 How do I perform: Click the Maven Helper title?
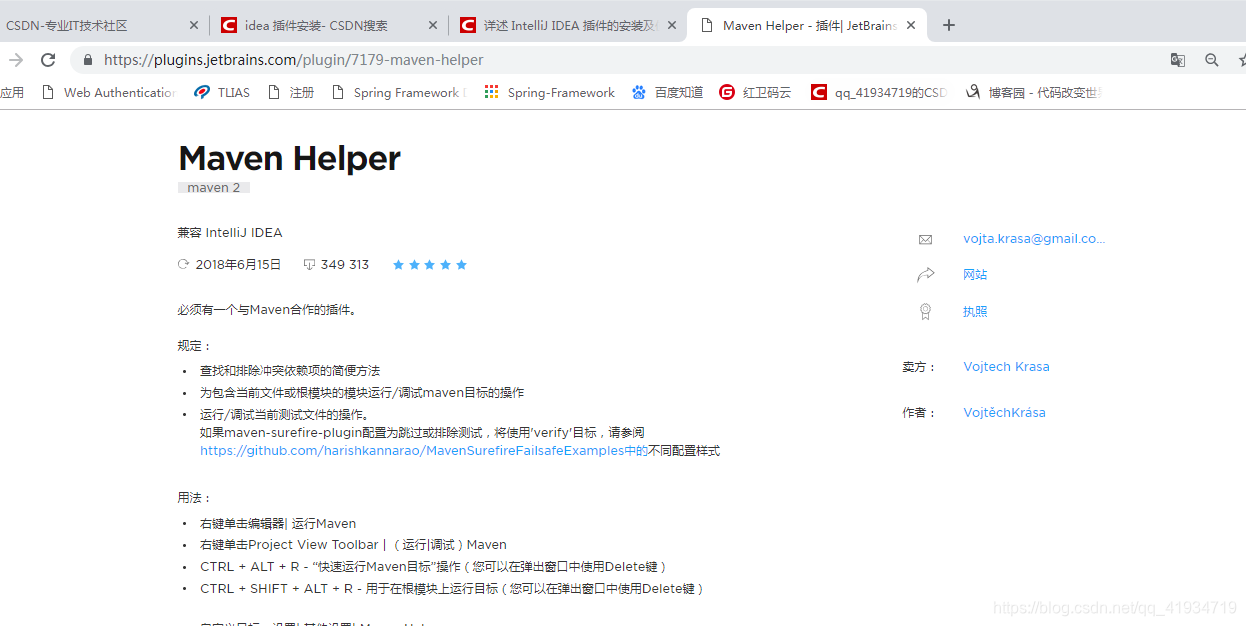(x=289, y=158)
